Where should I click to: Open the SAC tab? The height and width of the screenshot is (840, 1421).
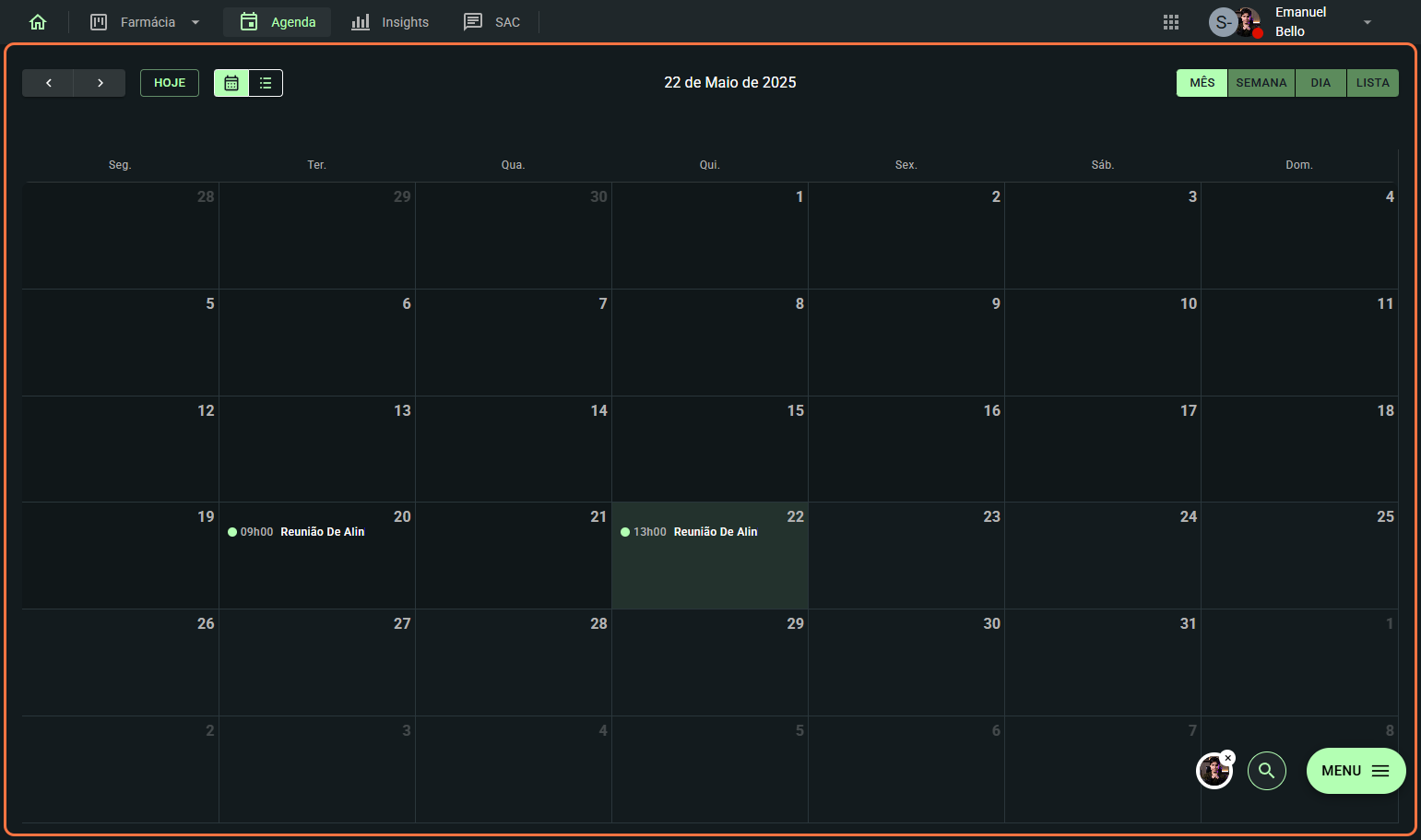tap(491, 22)
